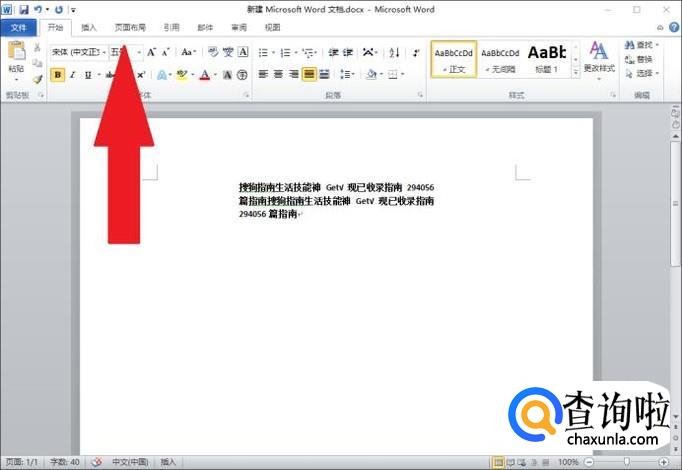
Task: Click the Replace (替换) icon button
Action: [x=639, y=59]
